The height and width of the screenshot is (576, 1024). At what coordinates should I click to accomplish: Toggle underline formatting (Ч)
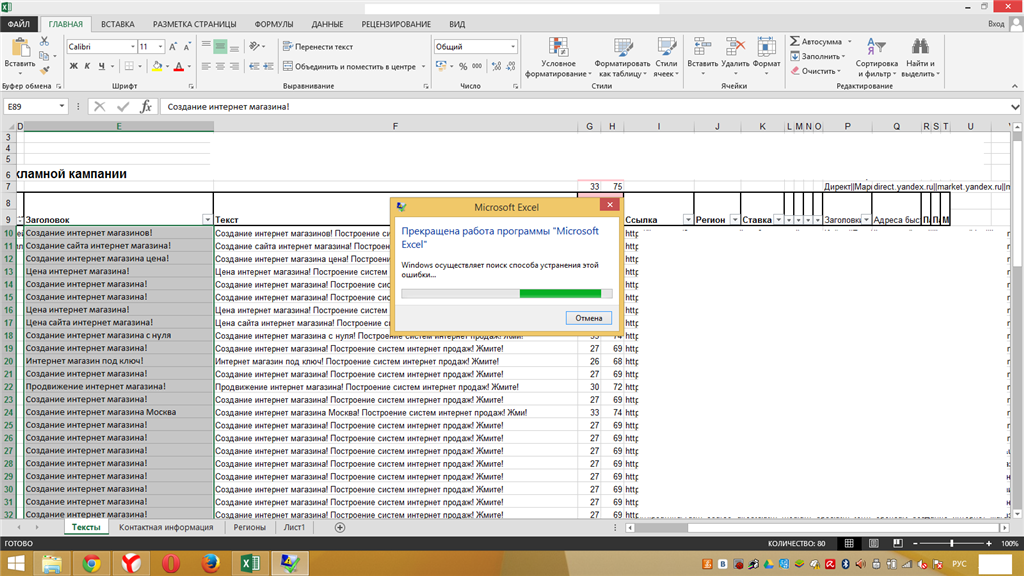[x=101, y=66]
